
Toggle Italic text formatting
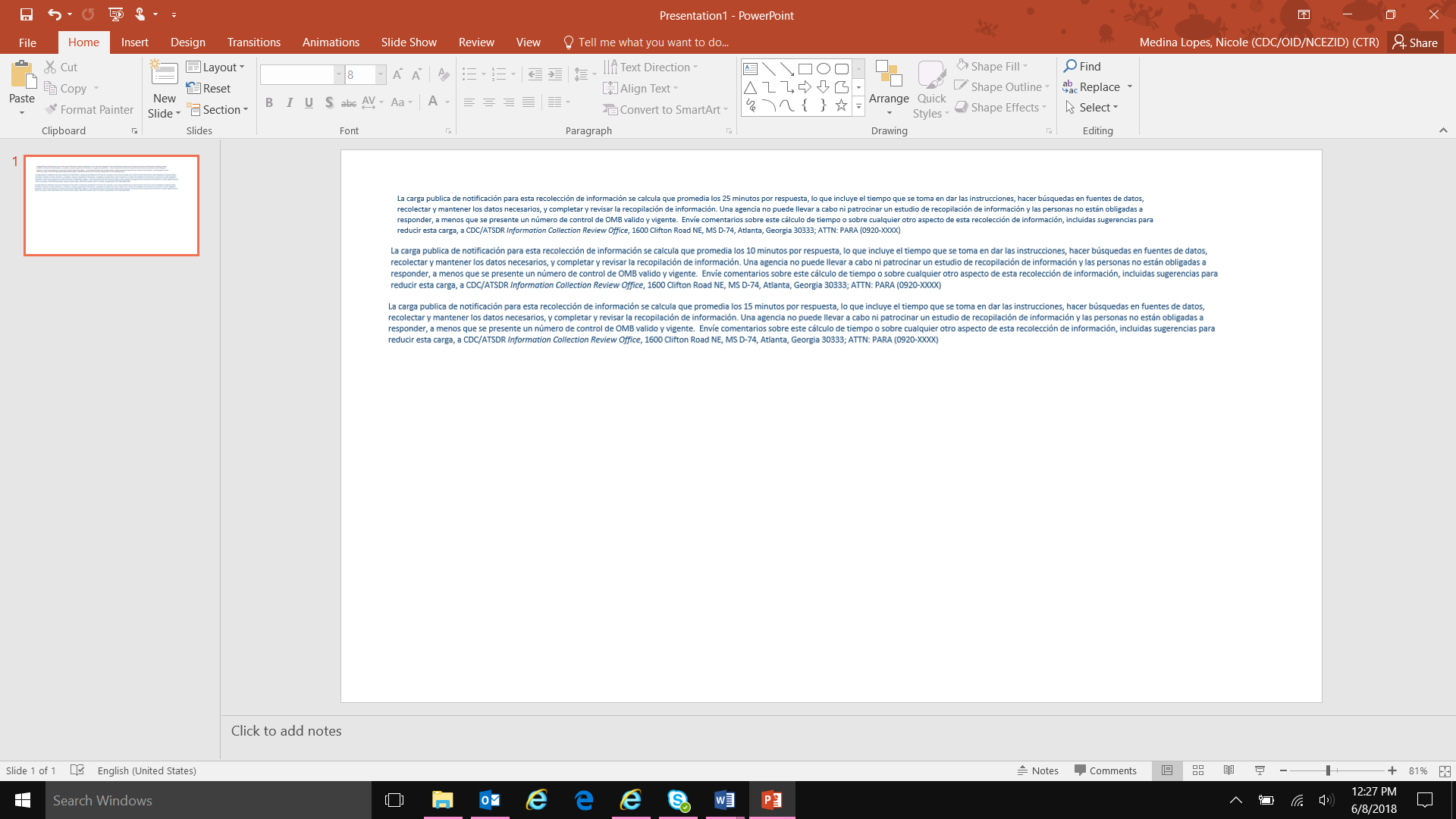[289, 102]
